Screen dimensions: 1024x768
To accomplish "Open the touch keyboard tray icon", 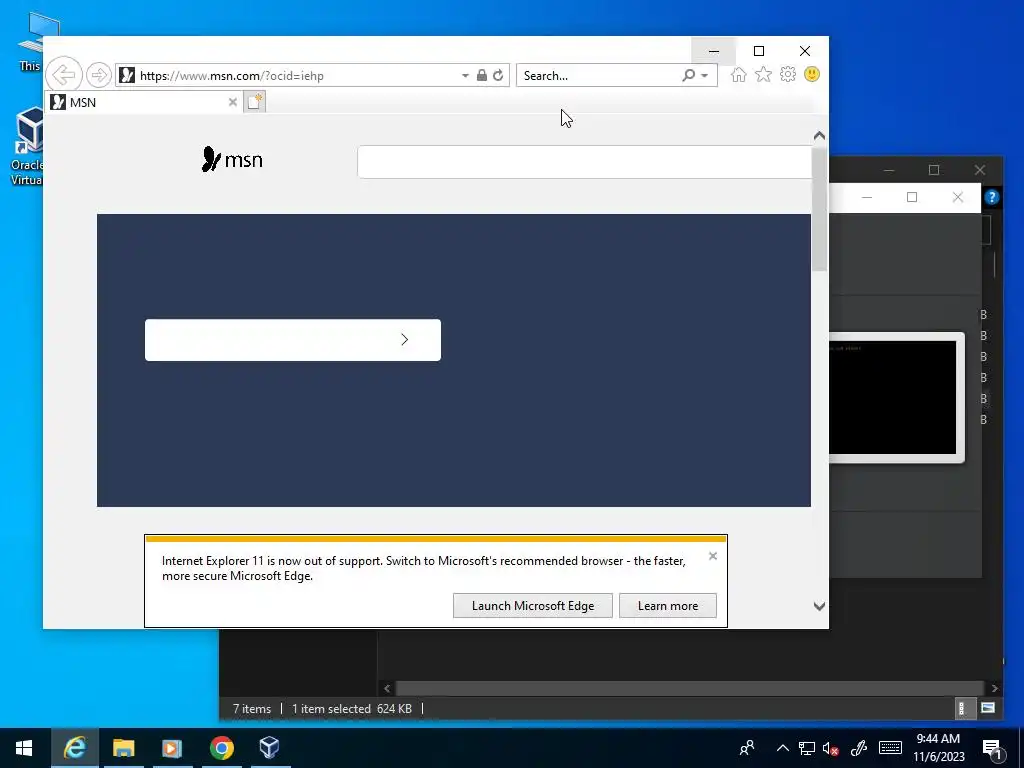I will pos(890,748).
